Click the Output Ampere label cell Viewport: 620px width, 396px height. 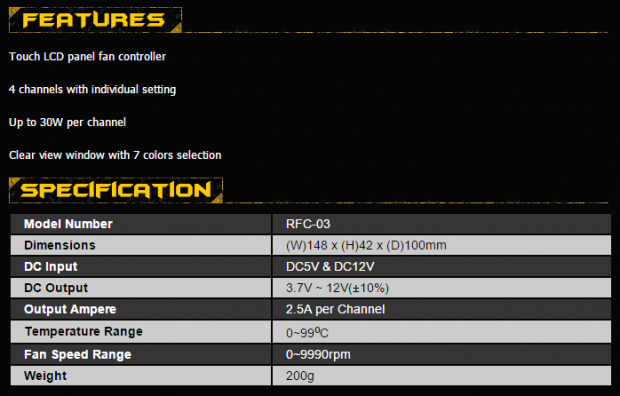141,309
